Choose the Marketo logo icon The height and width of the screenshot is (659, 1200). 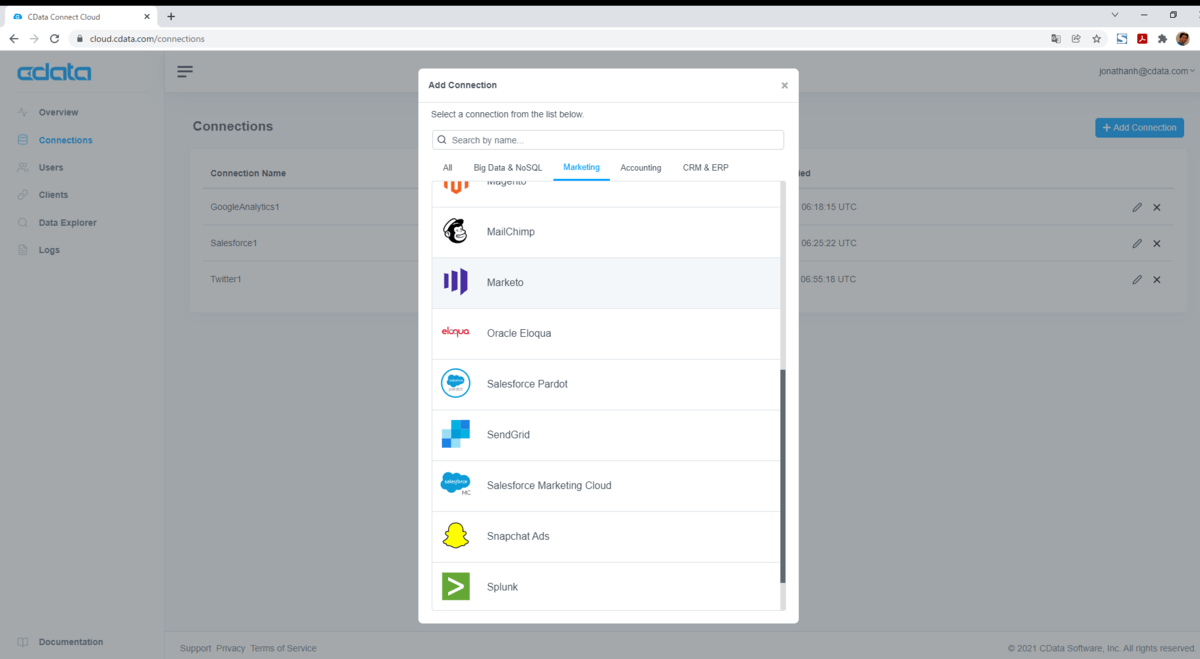click(x=455, y=282)
